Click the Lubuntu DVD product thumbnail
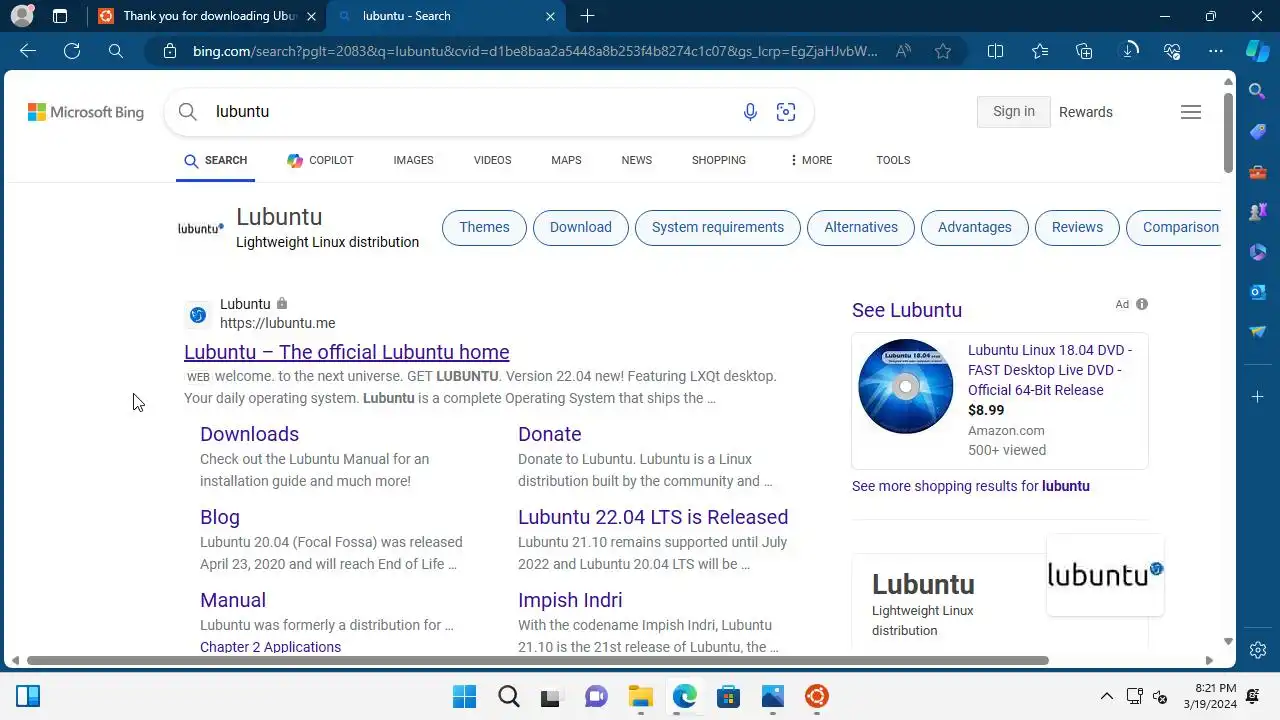Screen dimensions: 1280x720 point(906,387)
